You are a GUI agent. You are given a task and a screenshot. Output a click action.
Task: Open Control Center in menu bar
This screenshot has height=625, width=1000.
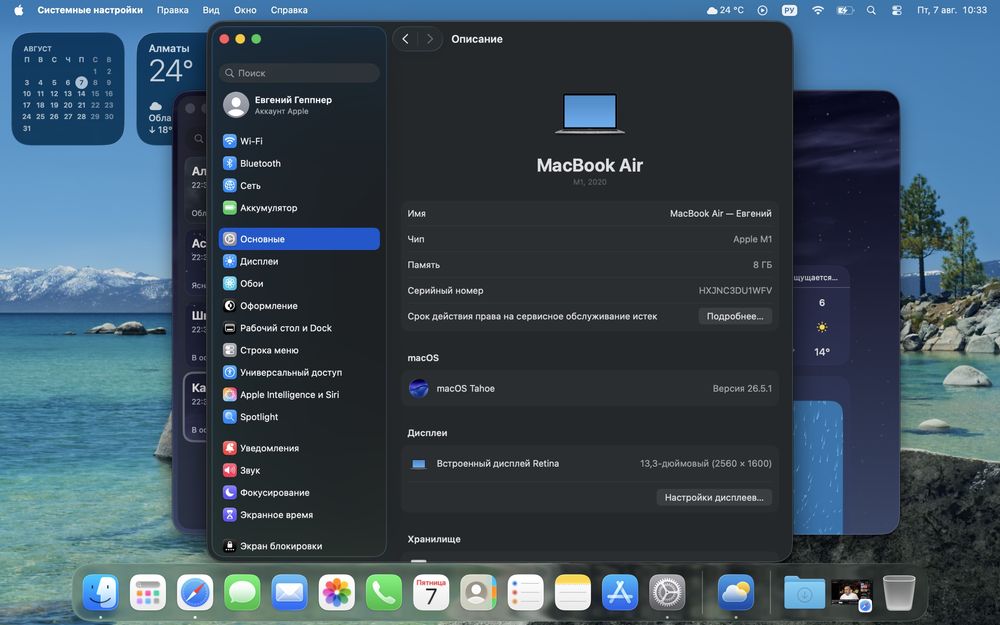click(897, 10)
